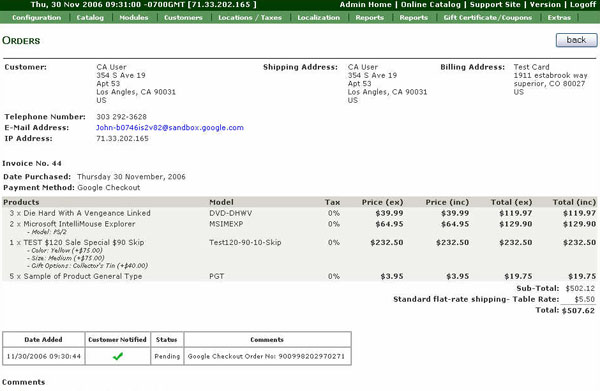Click the Version link

coord(545,5)
